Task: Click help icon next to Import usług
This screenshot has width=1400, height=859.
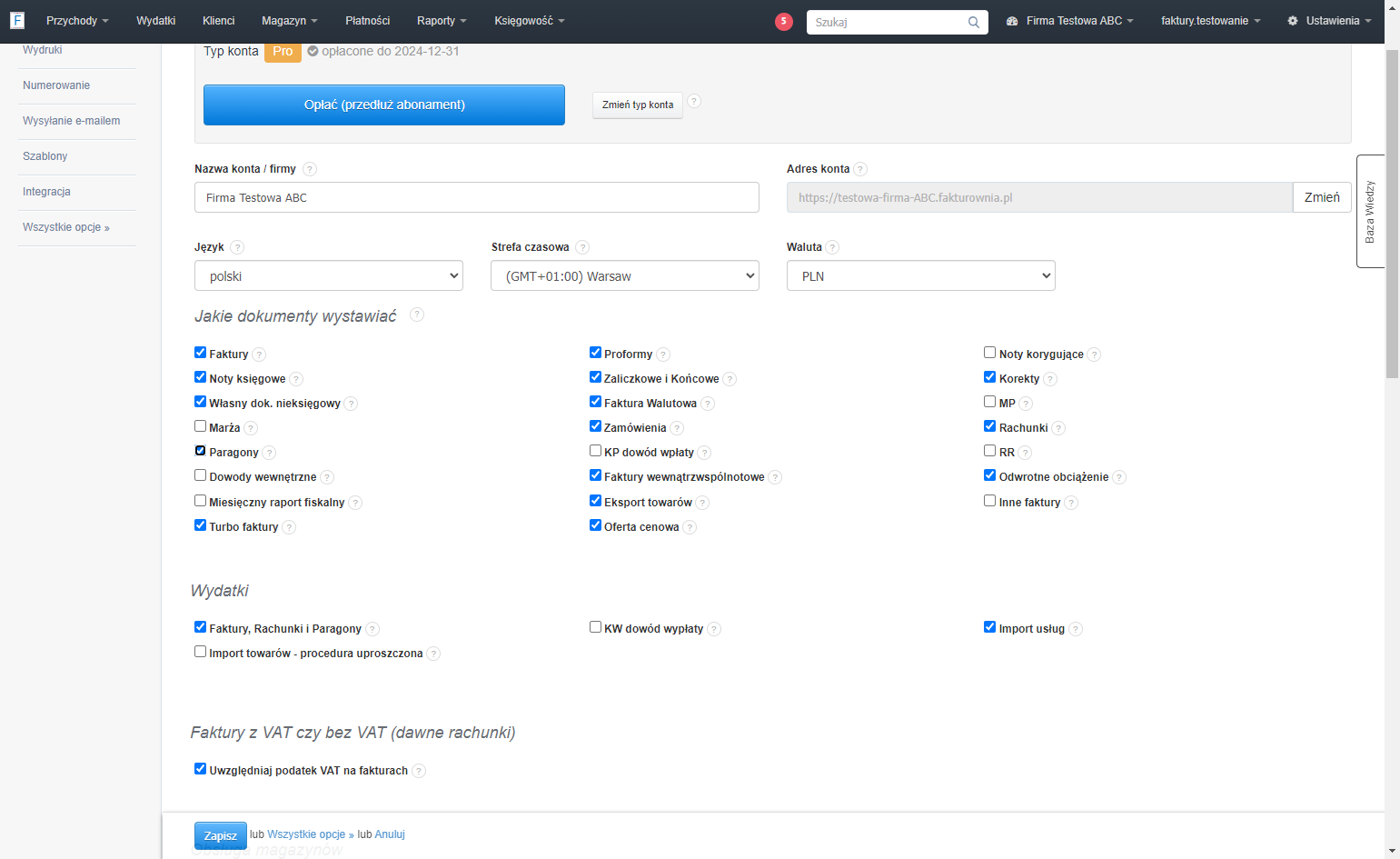Action: (1076, 629)
